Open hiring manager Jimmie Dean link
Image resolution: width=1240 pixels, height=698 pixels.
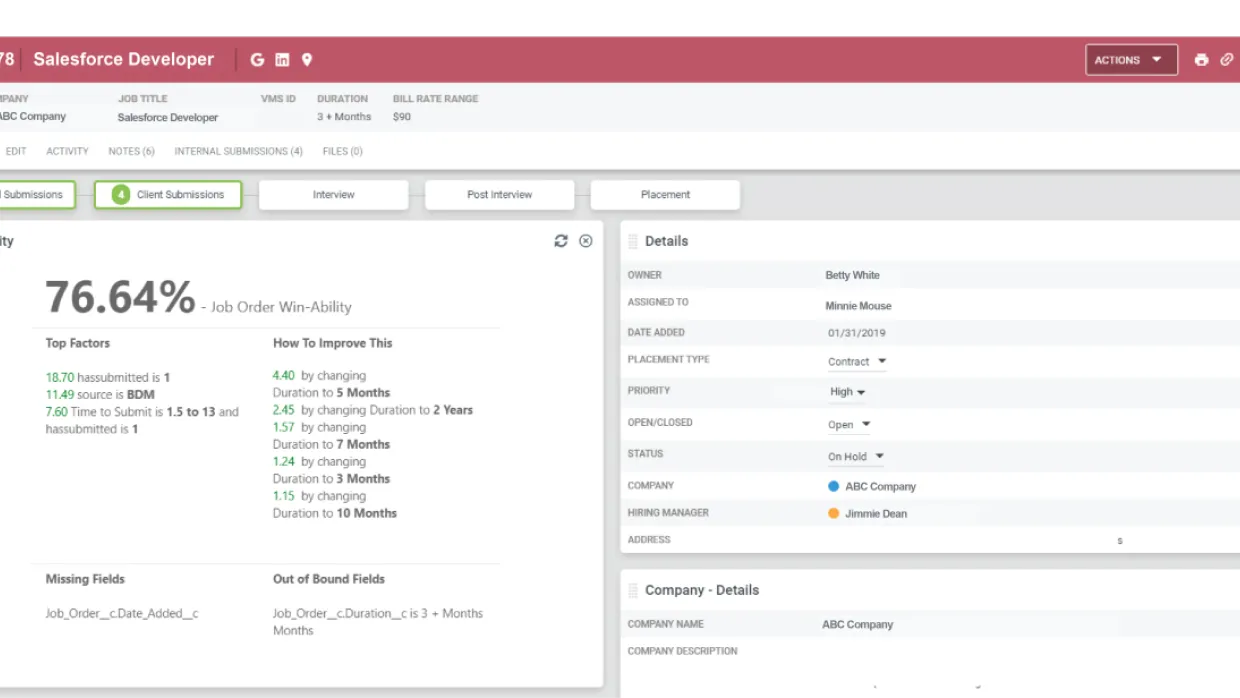click(876, 514)
